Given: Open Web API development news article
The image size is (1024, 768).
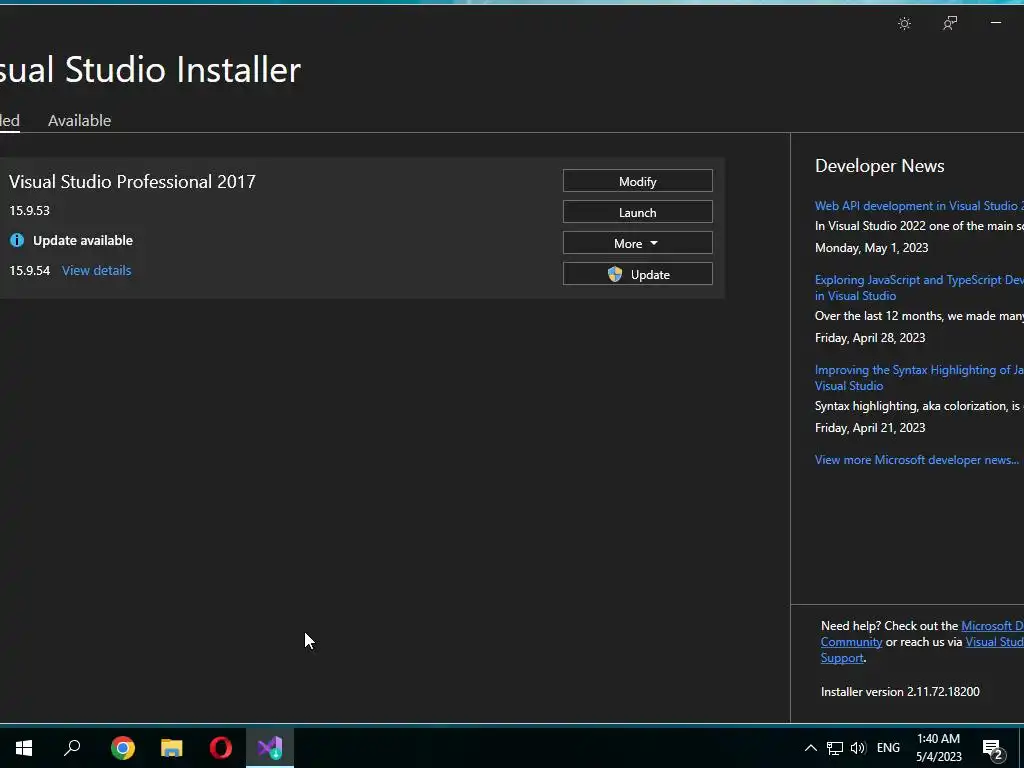Looking at the screenshot, I should [x=919, y=206].
